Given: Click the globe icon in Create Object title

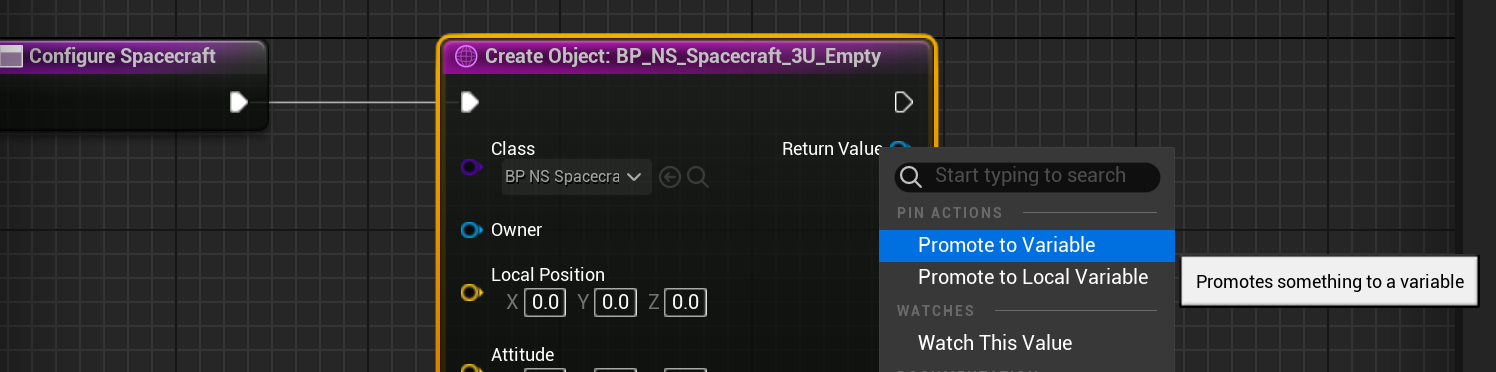Looking at the screenshot, I should pyautogui.click(x=466, y=57).
